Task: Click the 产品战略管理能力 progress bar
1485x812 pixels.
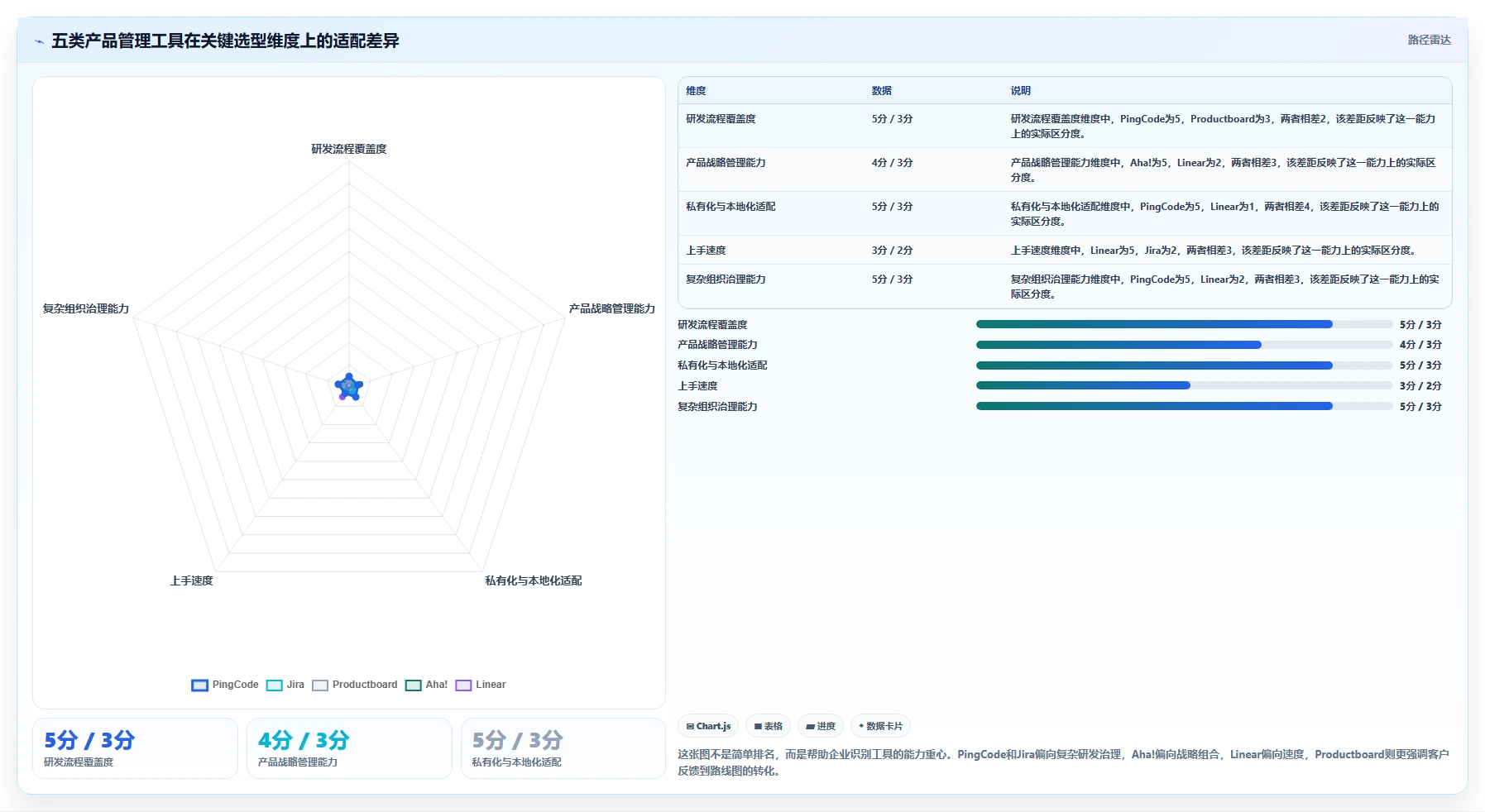Action: [1184, 345]
